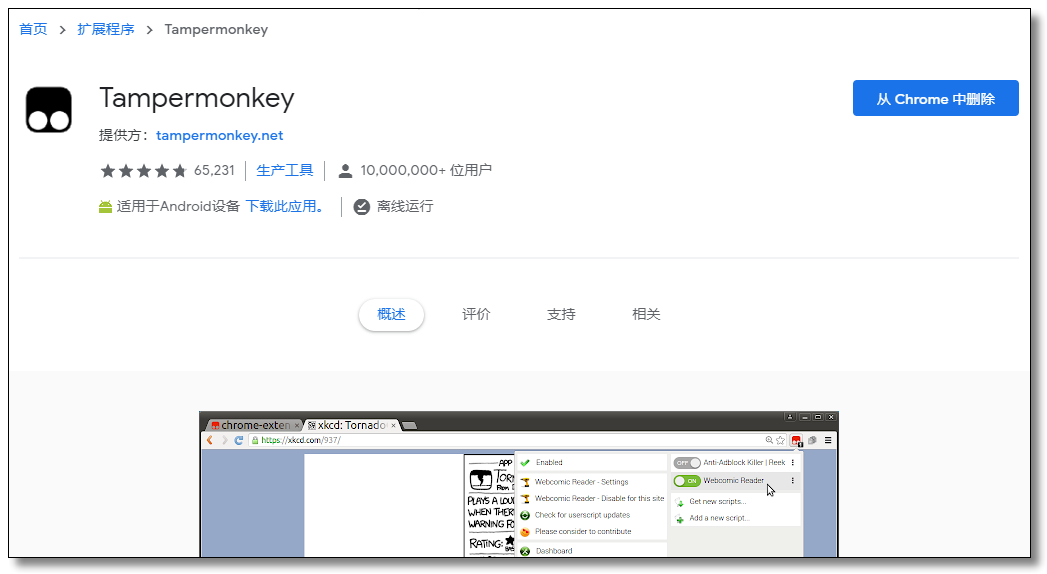The height and width of the screenshot is (574, 1047).
Task: Open the Webcomic Reader three-dot menu
Action: coord(793,481)
